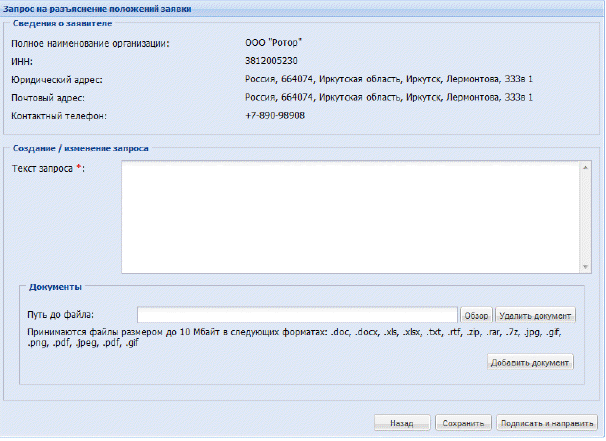606x441 pixels.
Task: Click the Путь до файла input field
Action: point(297,315)
